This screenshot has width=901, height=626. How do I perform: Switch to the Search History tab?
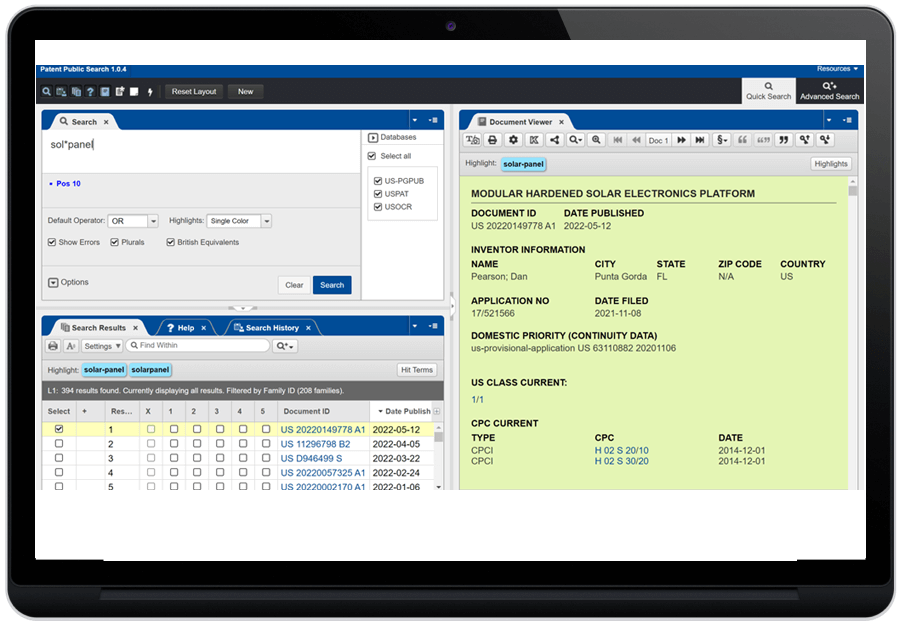(272, 328)
